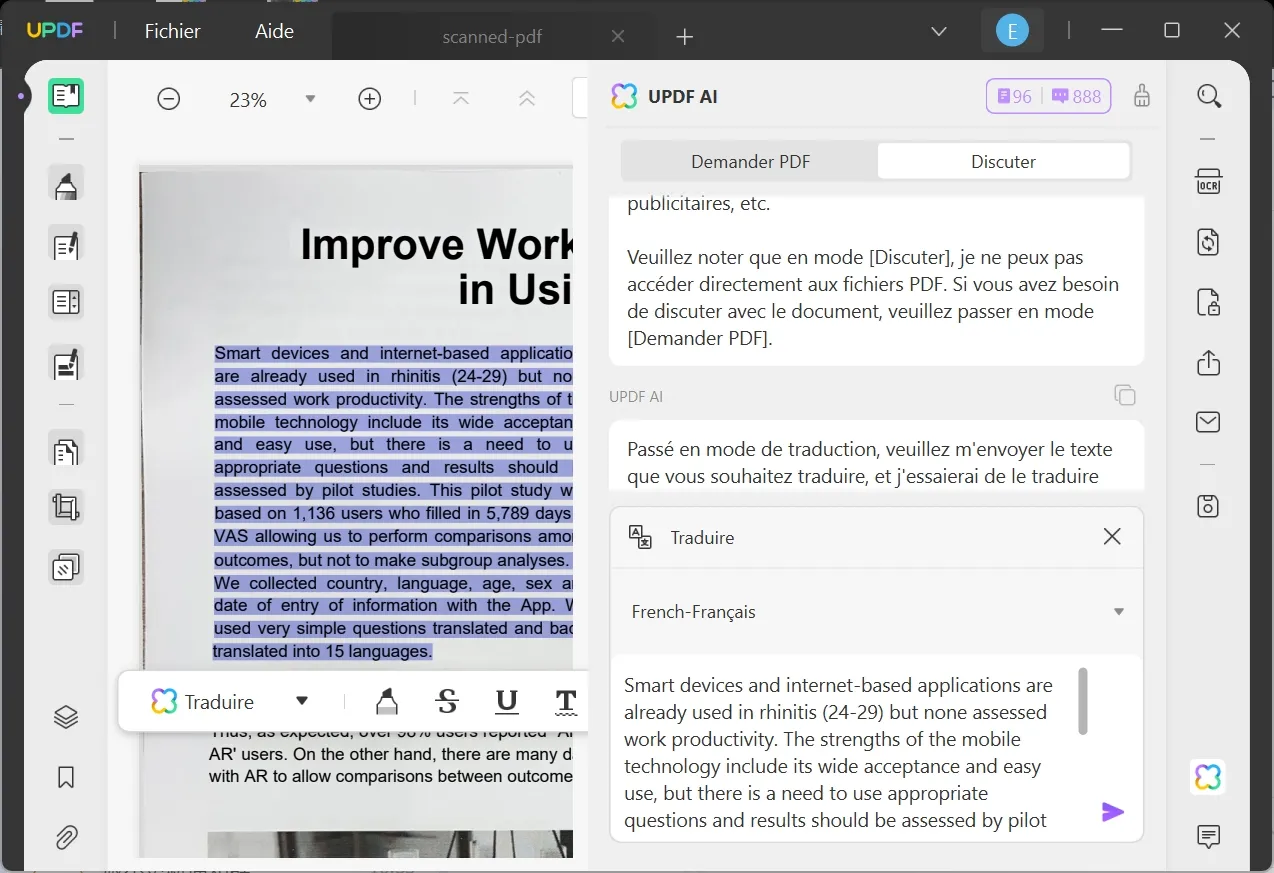Image resolution: width=1274 pixels, height=873 pixels.
Task: Send the translation with purple arrow
Action: point(1112,812)
